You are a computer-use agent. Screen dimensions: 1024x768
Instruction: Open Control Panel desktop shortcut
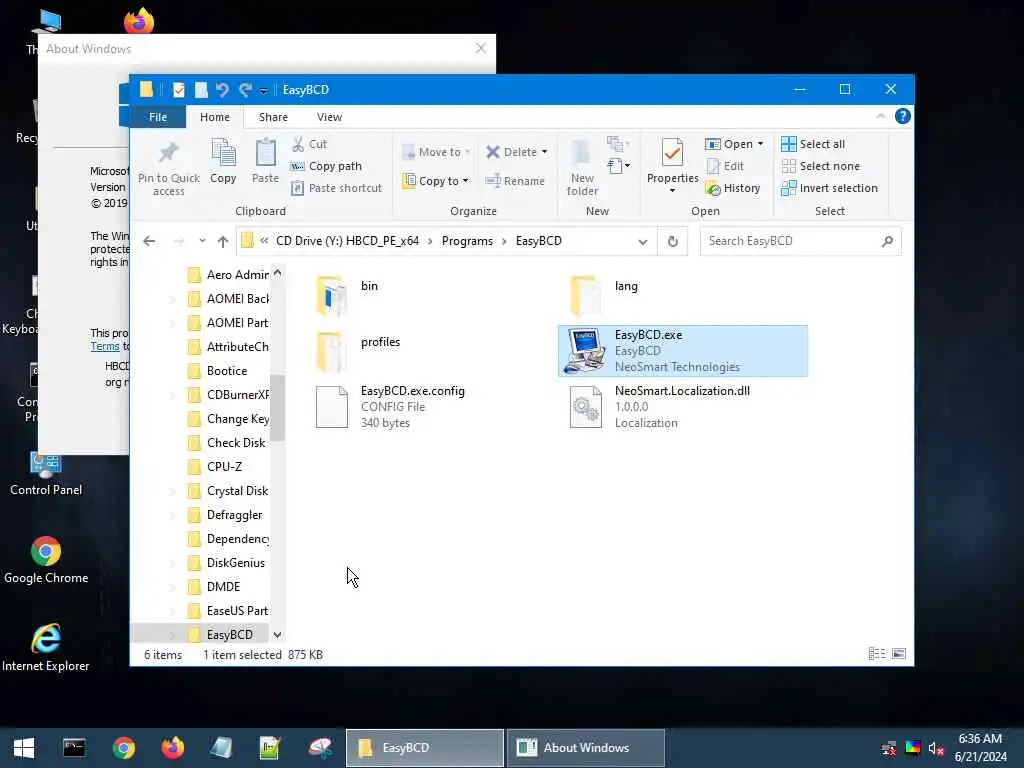tap(46, 474)
